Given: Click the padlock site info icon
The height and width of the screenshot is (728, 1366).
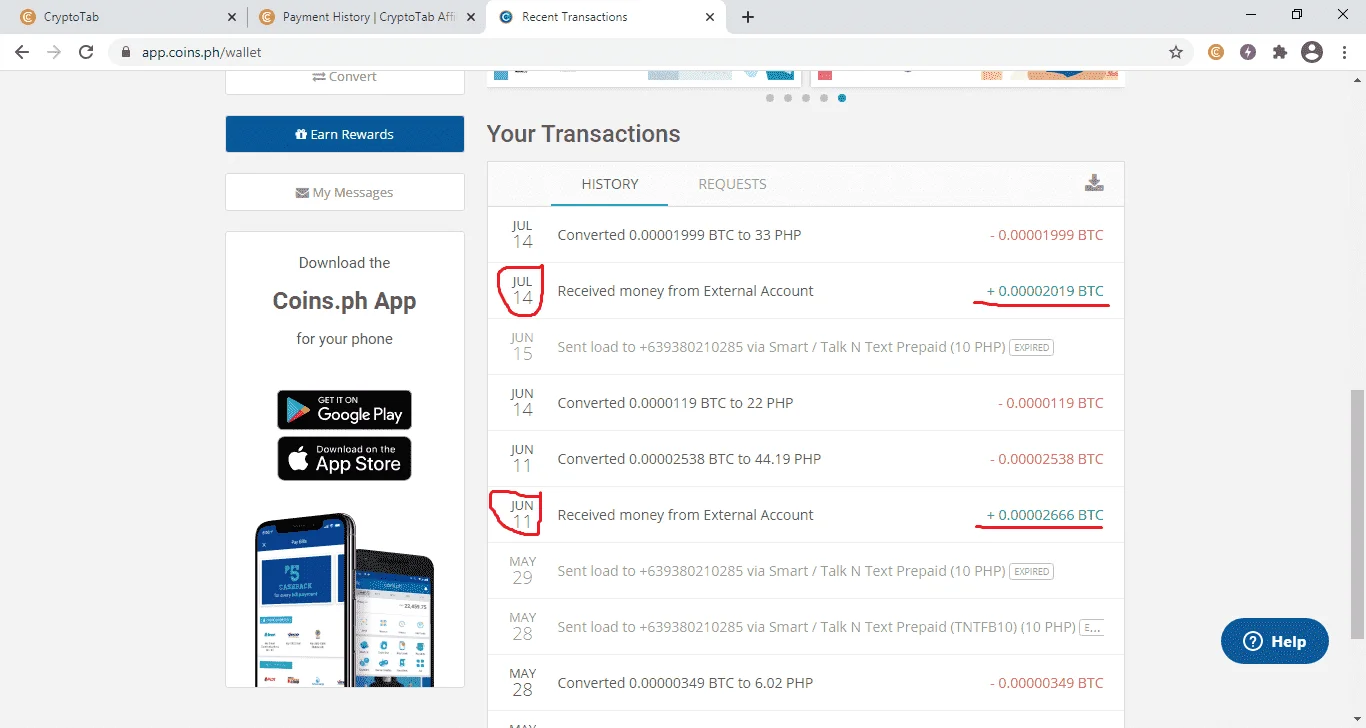Looking at the screenshot, I should (x=126, y=52).
